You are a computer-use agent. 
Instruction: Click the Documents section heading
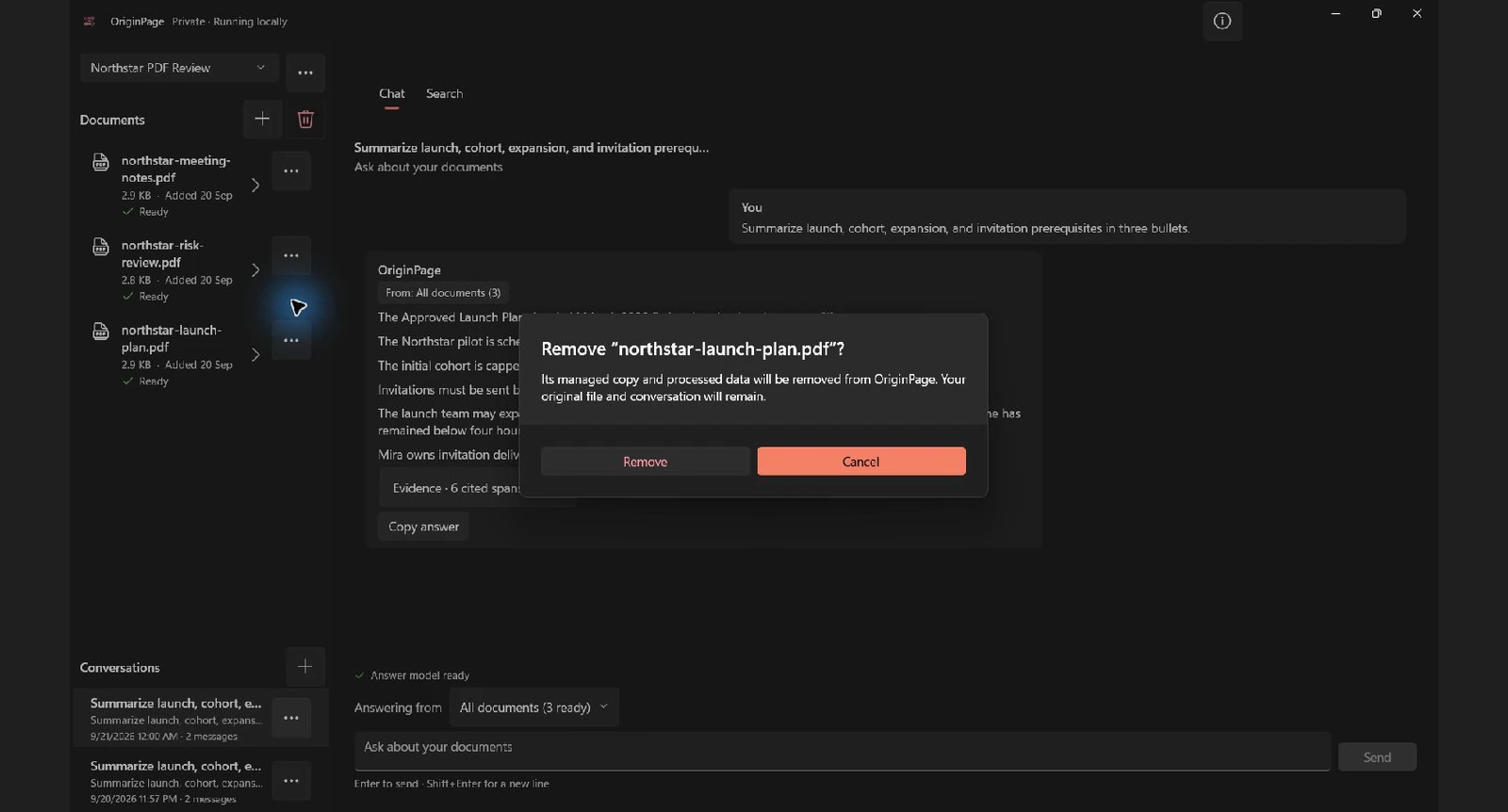point(112,121)
